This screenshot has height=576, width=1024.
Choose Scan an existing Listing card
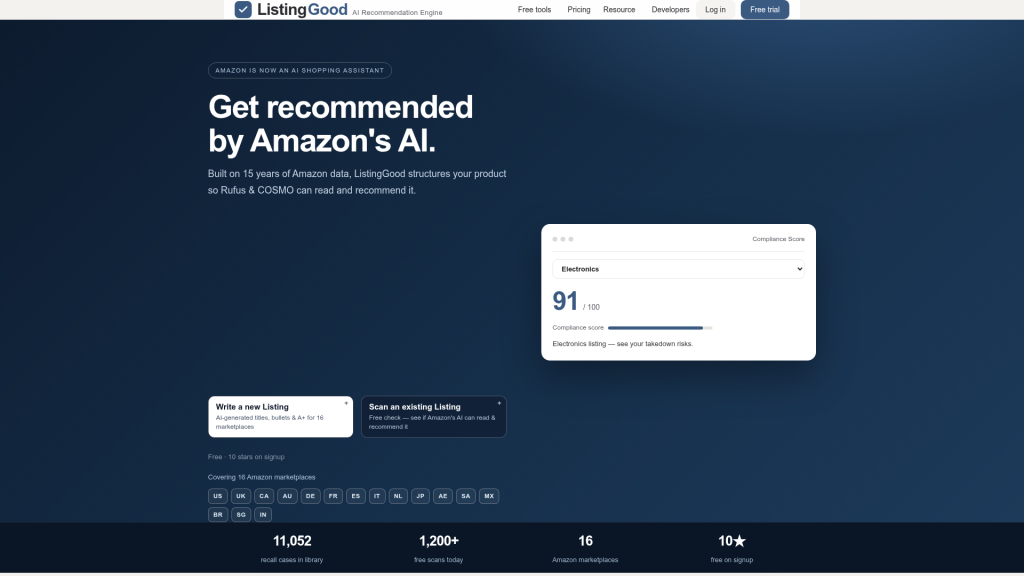434,417
